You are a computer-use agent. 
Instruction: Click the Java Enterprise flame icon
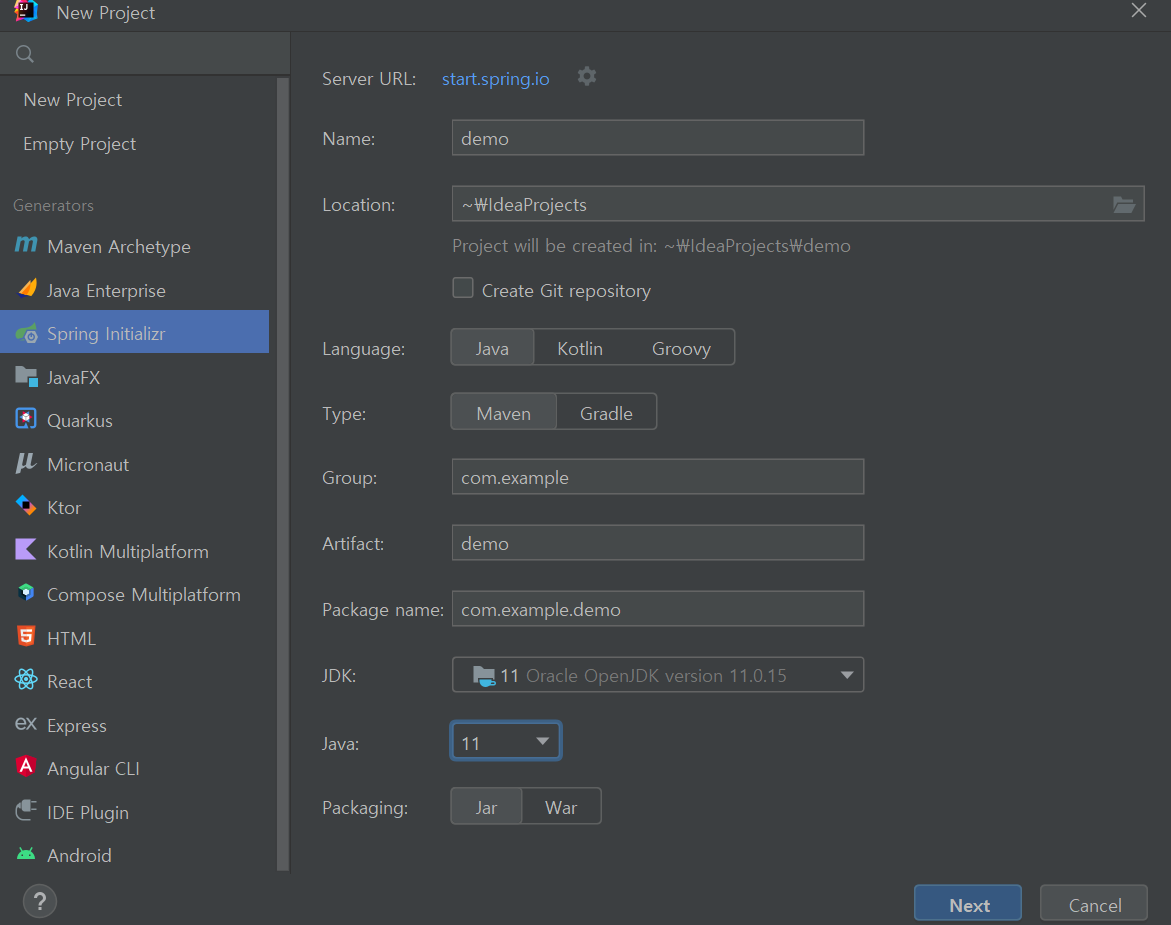pyautogui.click(x=27, y=289)
